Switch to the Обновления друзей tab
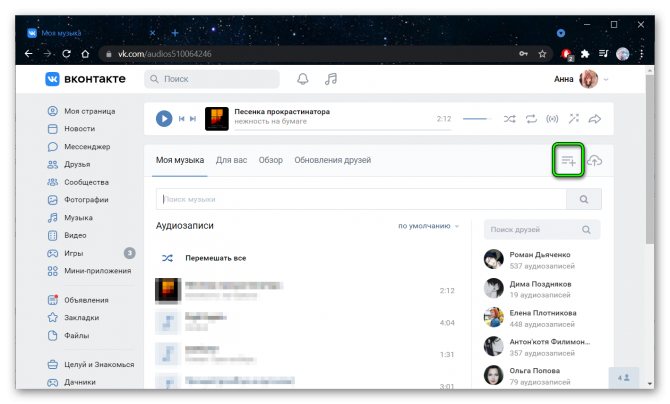 coord(332,160)
